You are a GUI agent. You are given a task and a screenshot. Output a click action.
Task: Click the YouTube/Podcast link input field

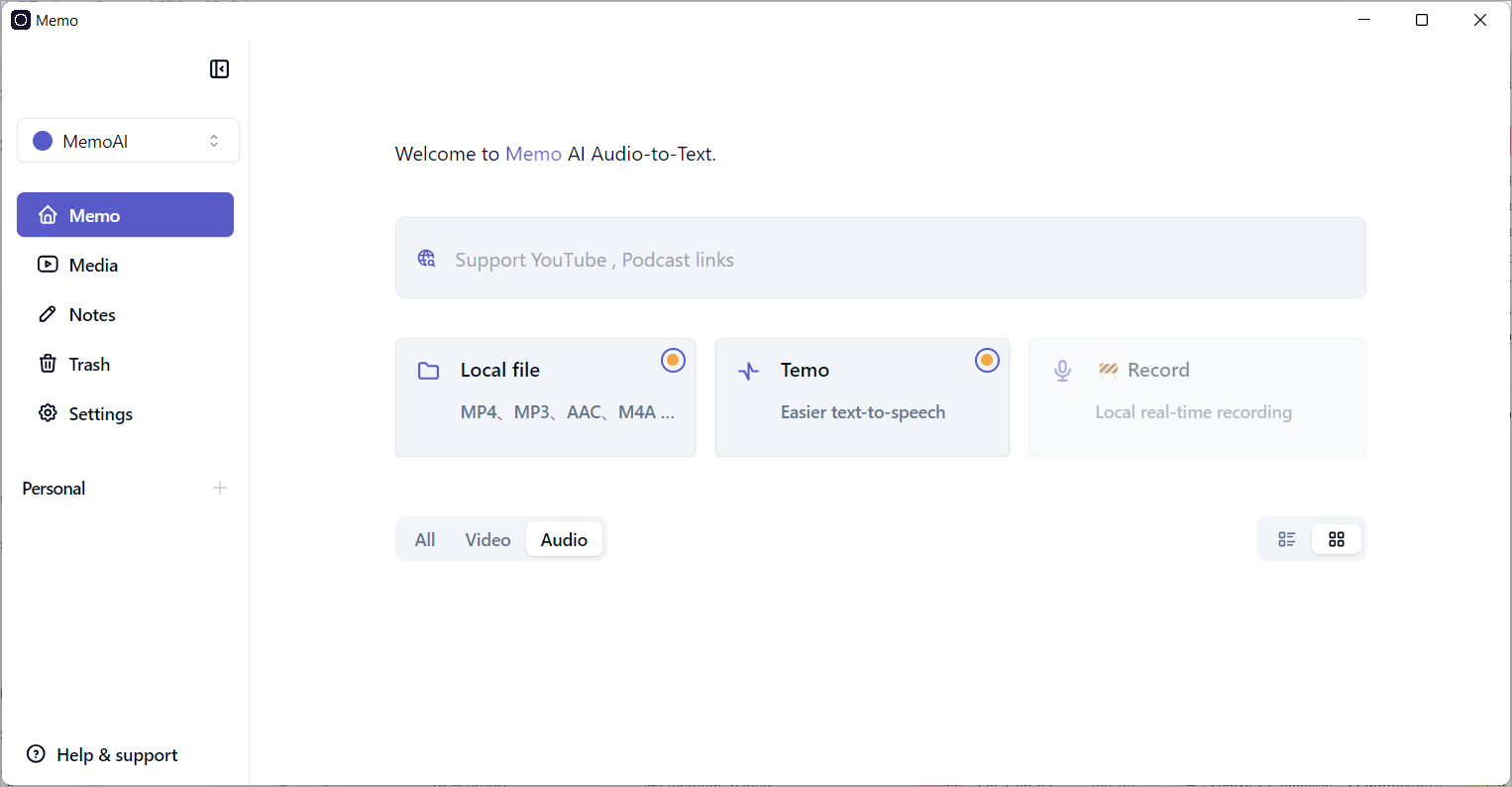(x=880, y=258)
